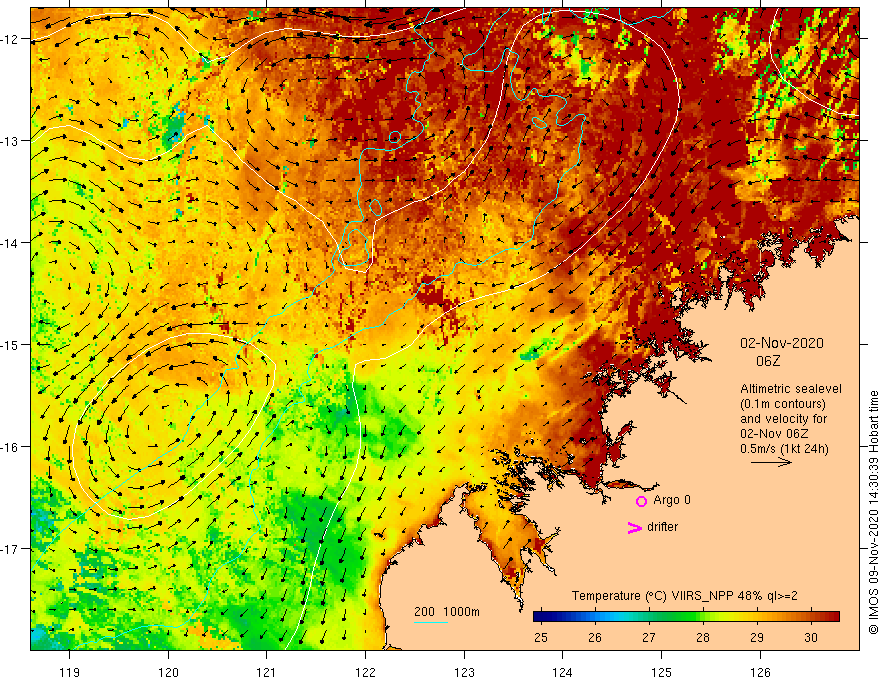Click longitude axis label 120

168,672
